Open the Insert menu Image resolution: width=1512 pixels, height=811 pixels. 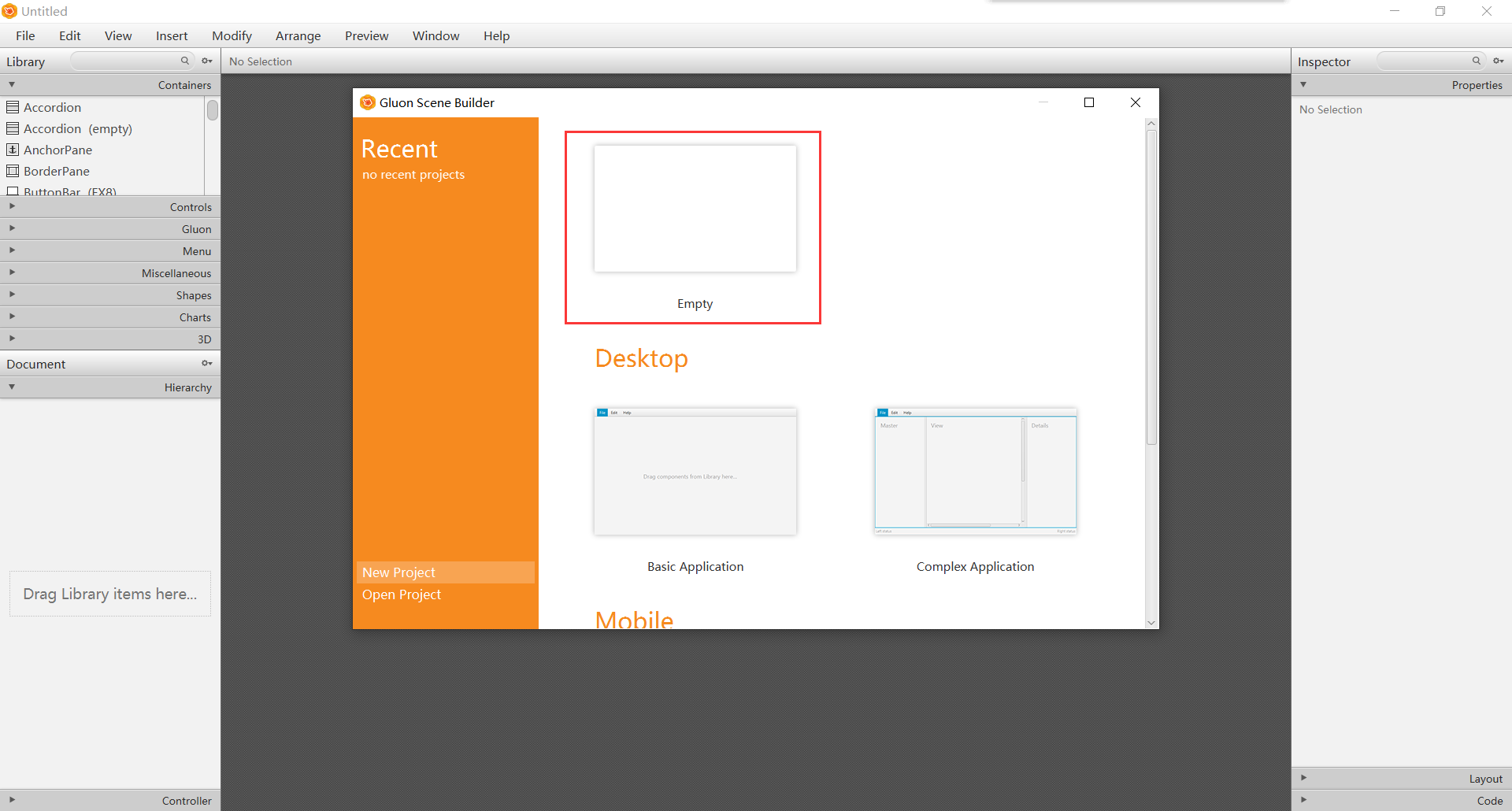pos(172,35)
